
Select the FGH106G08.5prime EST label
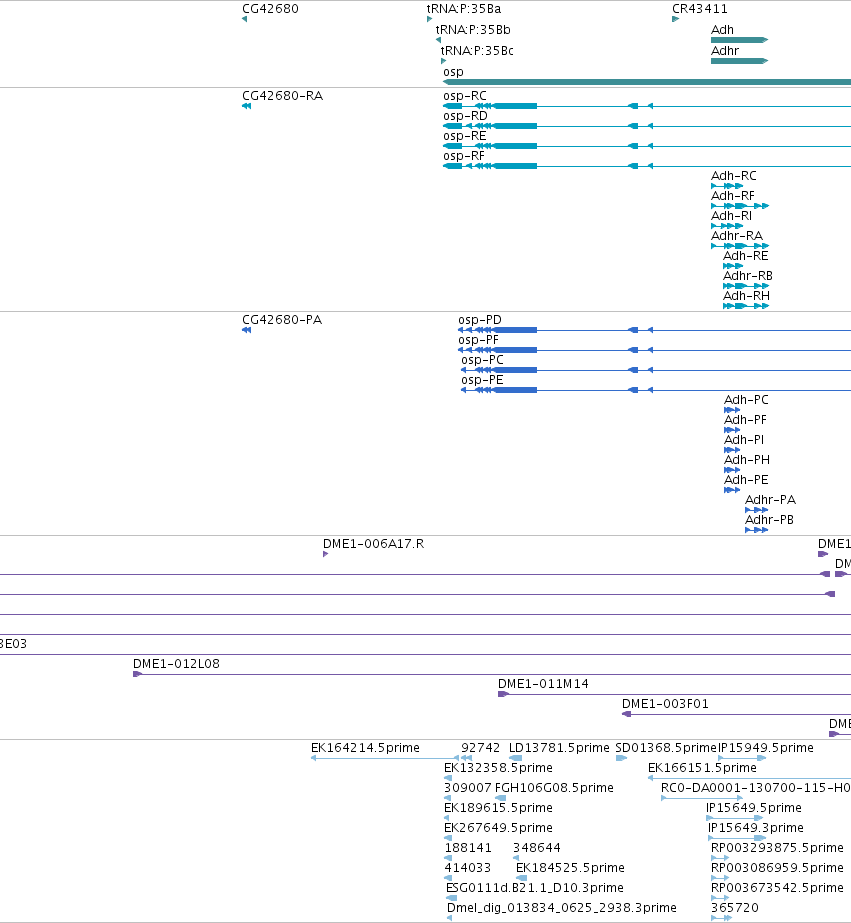click(x=554, y=788)
